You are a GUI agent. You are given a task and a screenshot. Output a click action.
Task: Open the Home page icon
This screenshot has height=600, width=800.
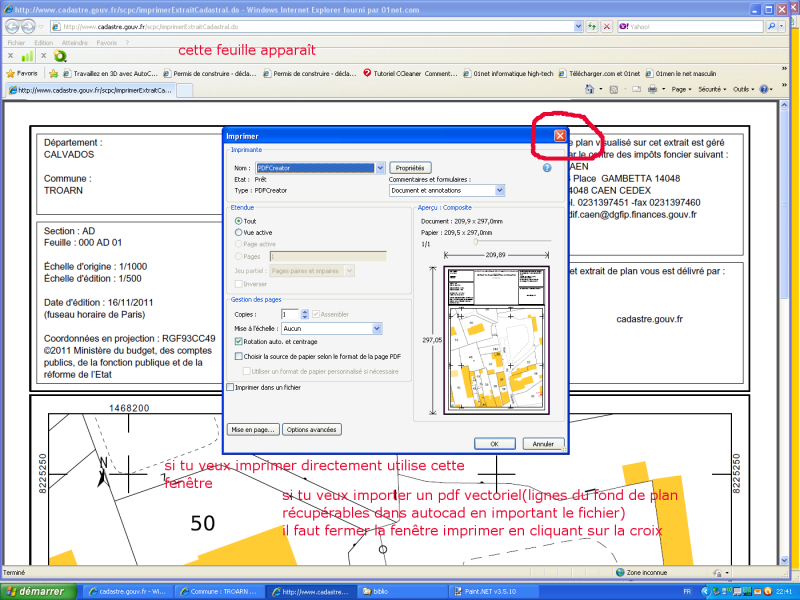pos(589,89)
